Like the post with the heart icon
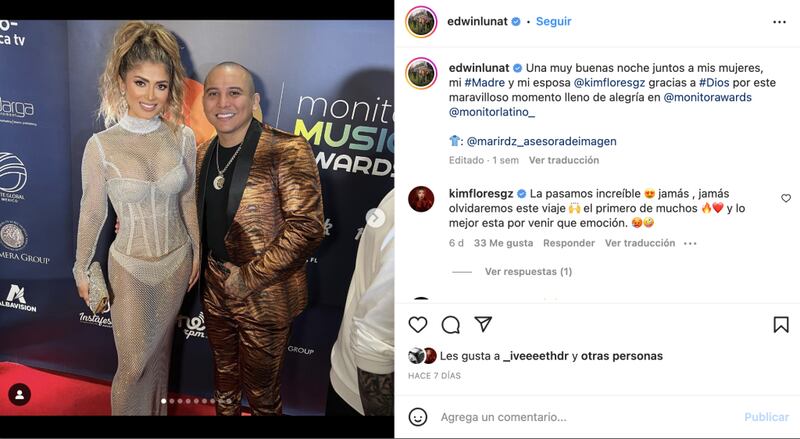 click(x=418, y=325)
